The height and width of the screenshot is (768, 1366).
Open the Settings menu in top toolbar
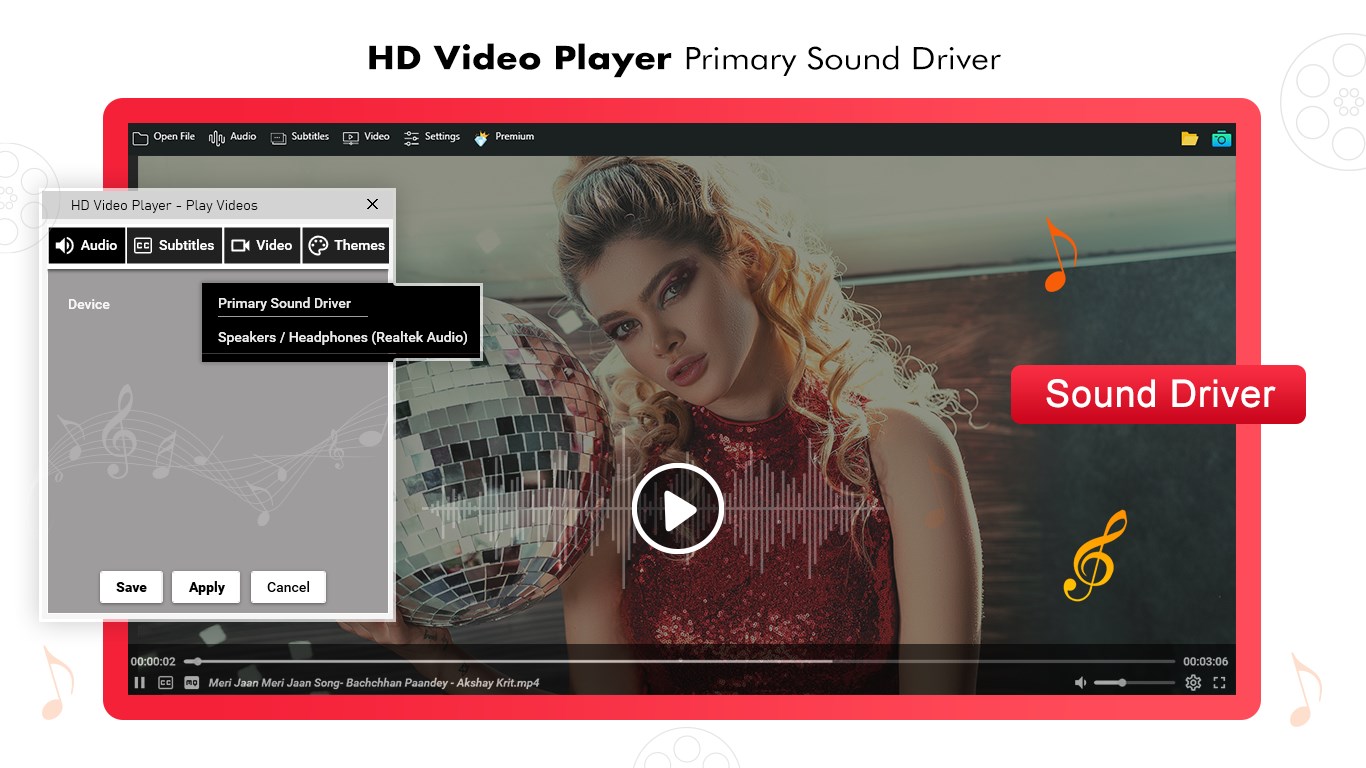(x=432, y=137)
